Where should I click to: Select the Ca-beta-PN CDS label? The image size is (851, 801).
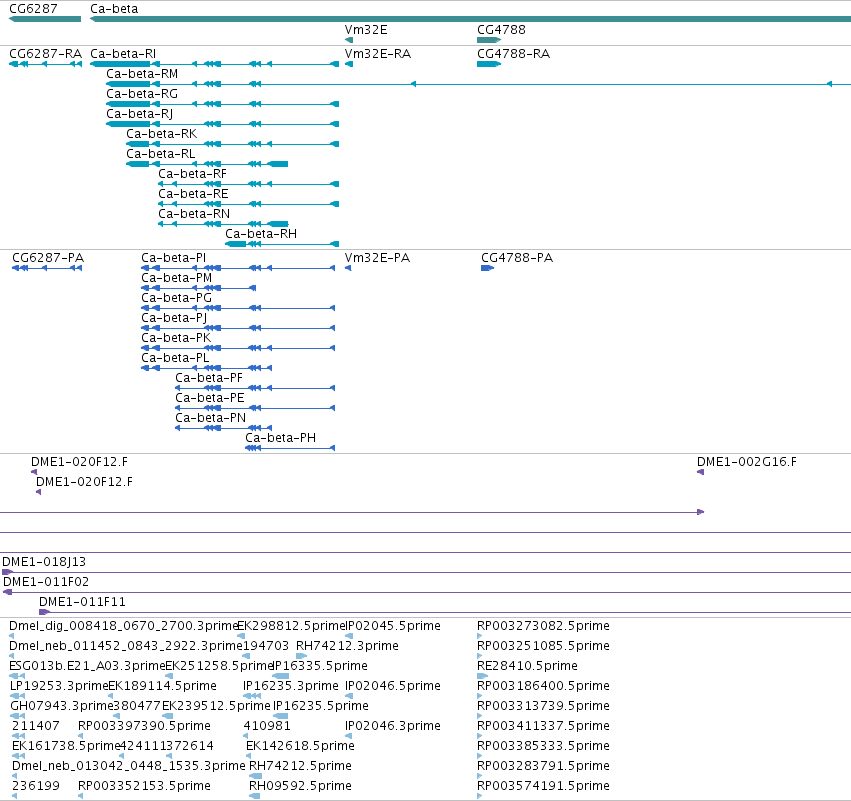point(211,418)
